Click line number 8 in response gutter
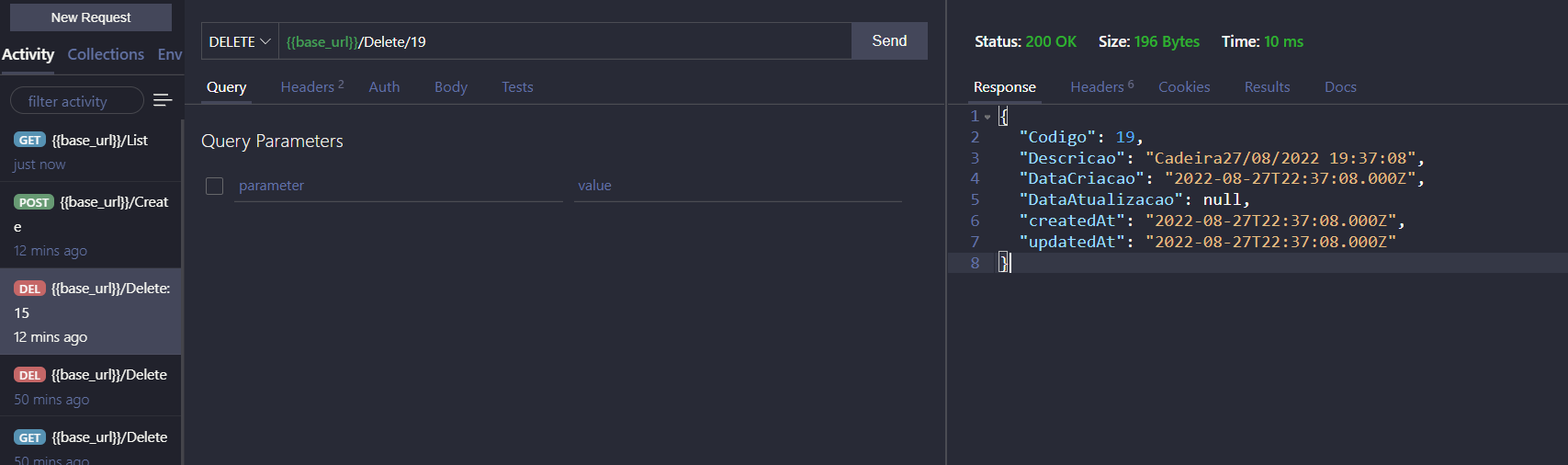The width and height of the screenshot is (1568, 465). click(975, 263)
